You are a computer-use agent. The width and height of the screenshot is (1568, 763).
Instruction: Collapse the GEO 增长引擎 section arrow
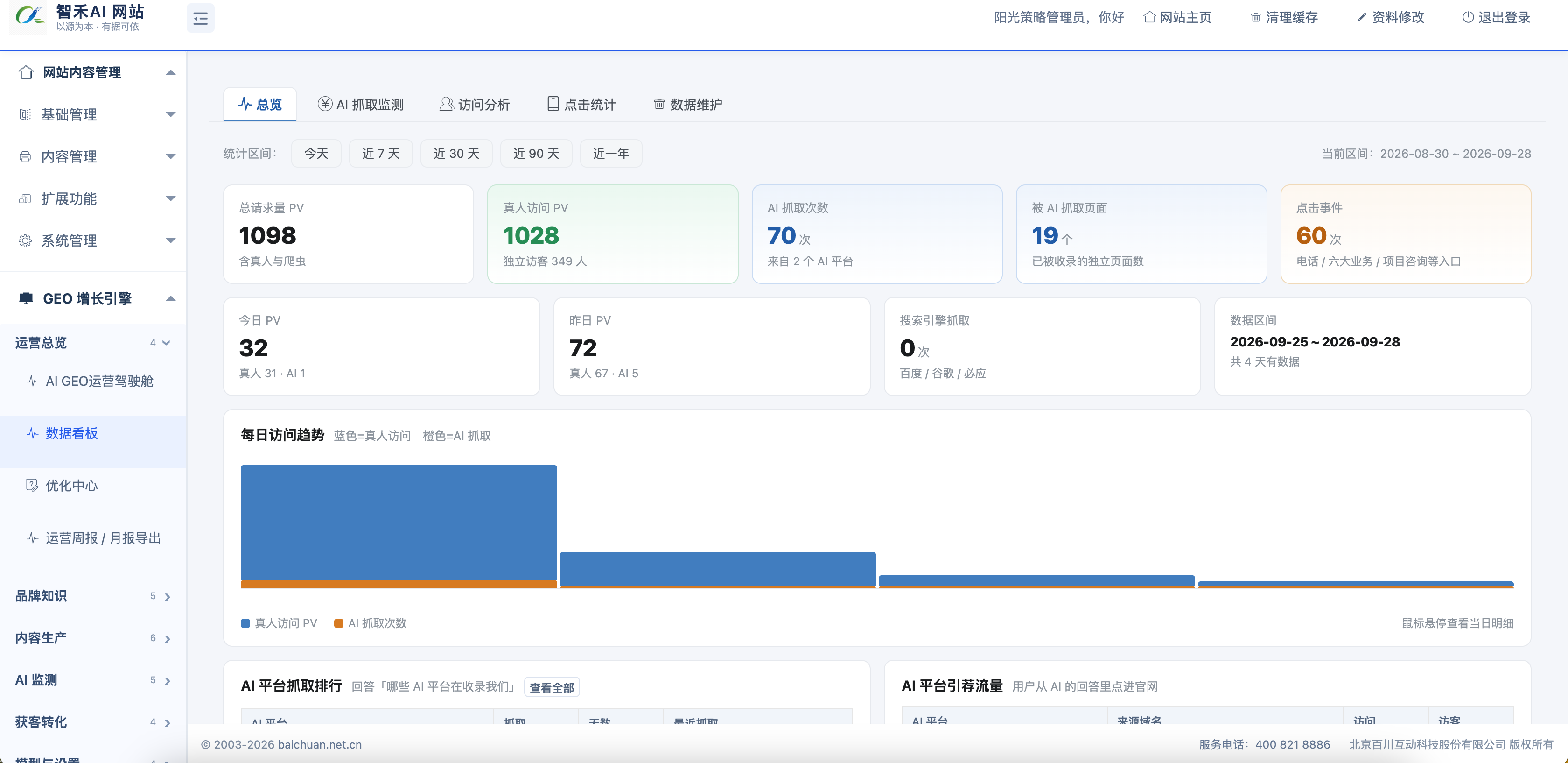click(171, 298)
